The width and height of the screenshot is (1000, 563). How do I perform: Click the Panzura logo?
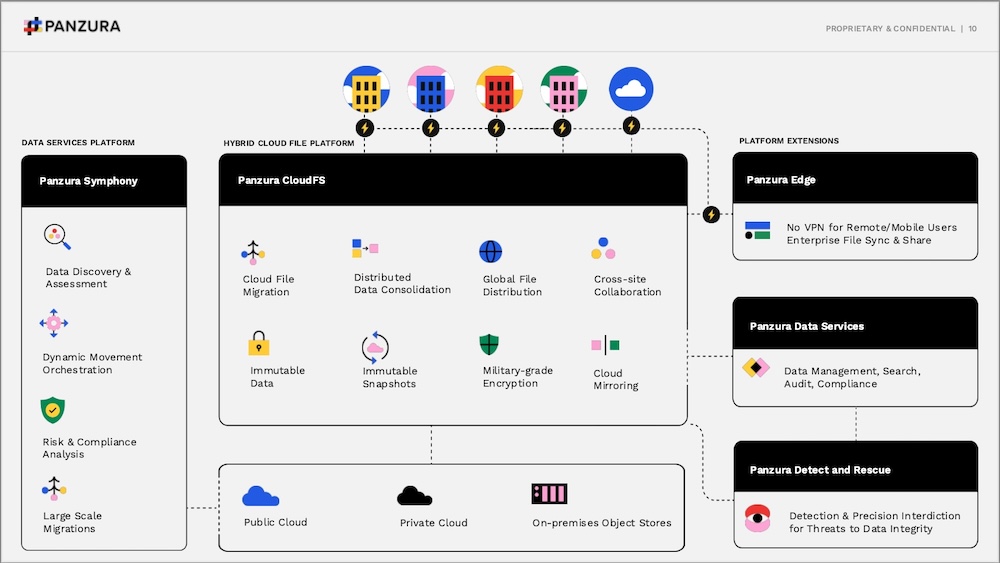[71, 26]
